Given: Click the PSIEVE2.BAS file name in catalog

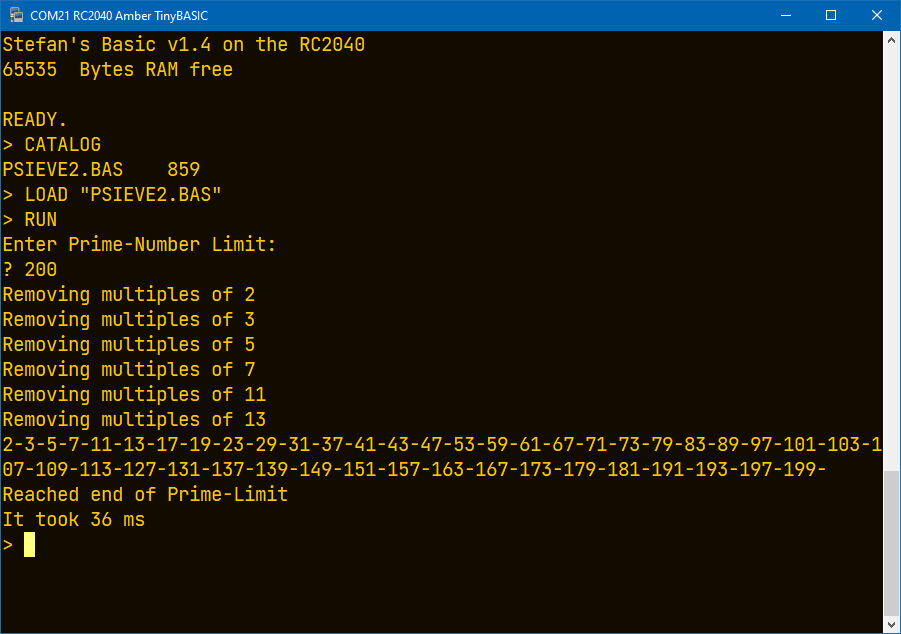Looking at the screenshot, I should tap(63, 170).
